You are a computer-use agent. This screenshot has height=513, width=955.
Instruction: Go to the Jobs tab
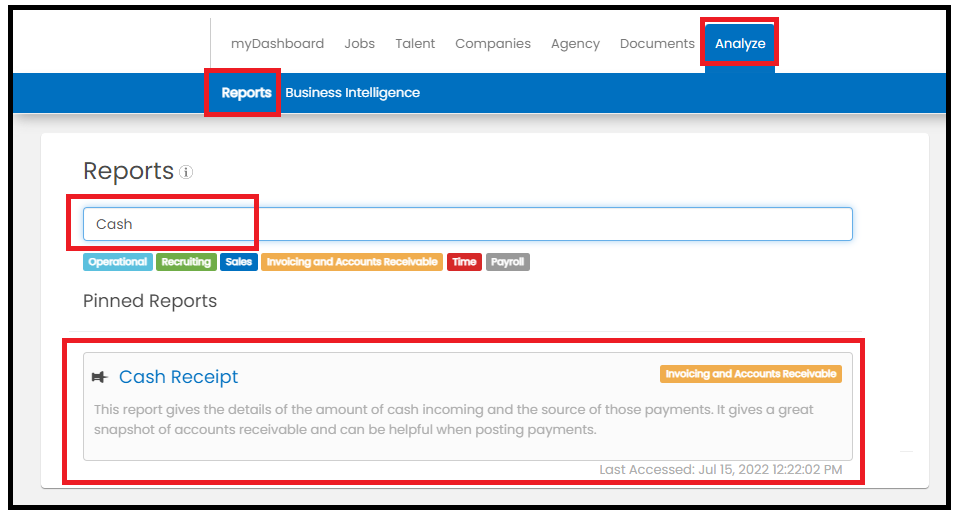click(x=359, y=44)
